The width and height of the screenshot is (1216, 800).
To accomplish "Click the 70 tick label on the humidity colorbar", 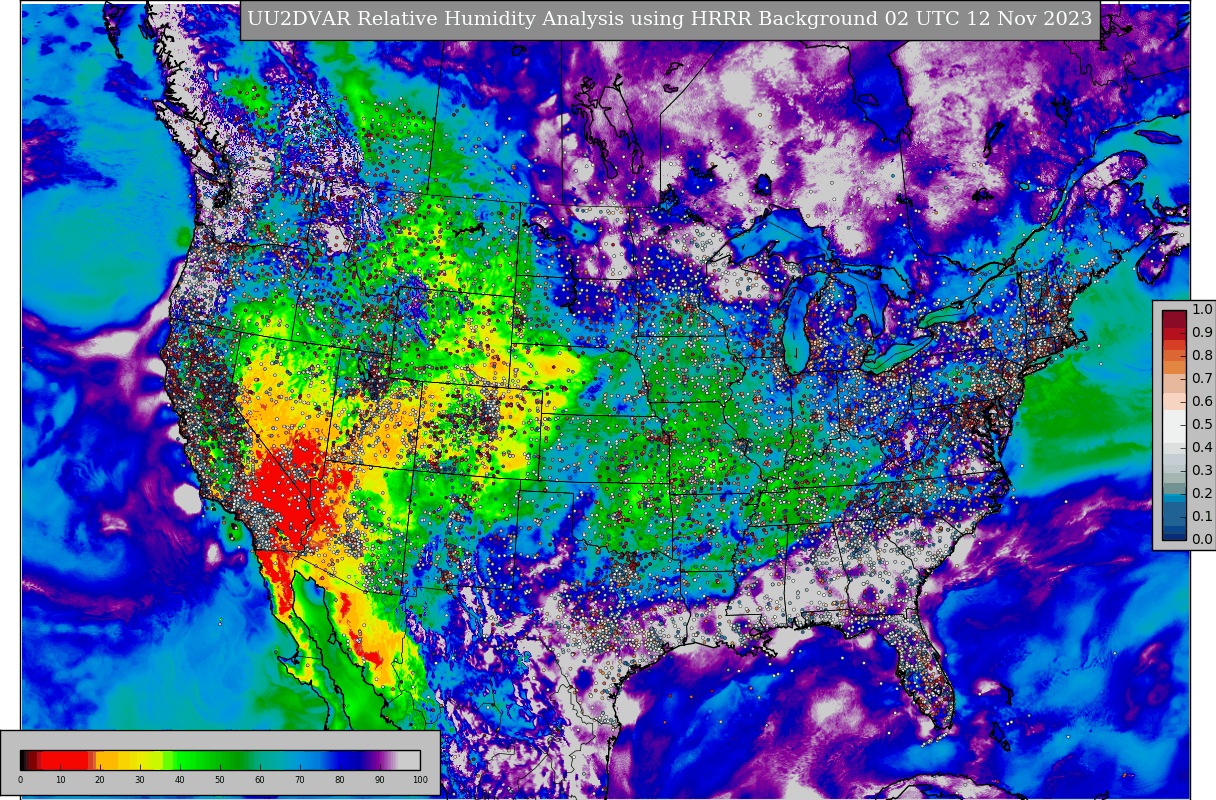I will pyautogui.click(x=300, y=780).
